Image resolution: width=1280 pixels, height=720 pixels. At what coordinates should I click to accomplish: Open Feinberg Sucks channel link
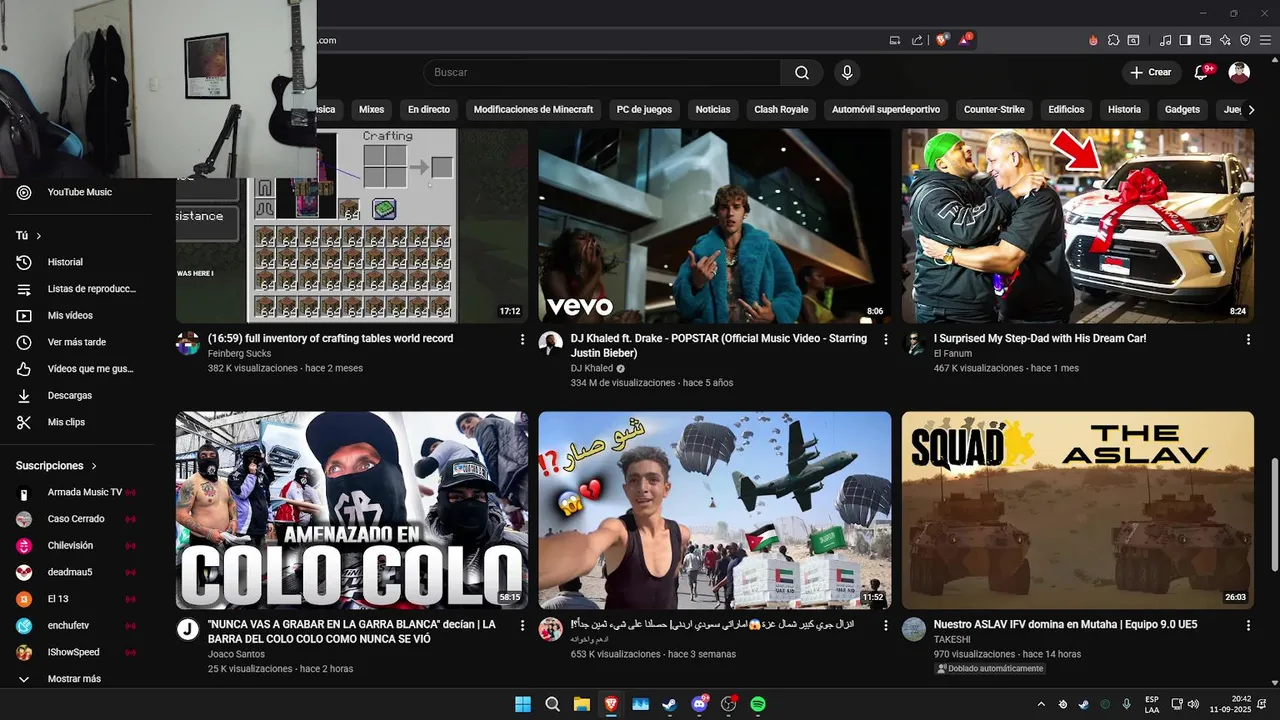pyautogui.click(x=239, y=354)
